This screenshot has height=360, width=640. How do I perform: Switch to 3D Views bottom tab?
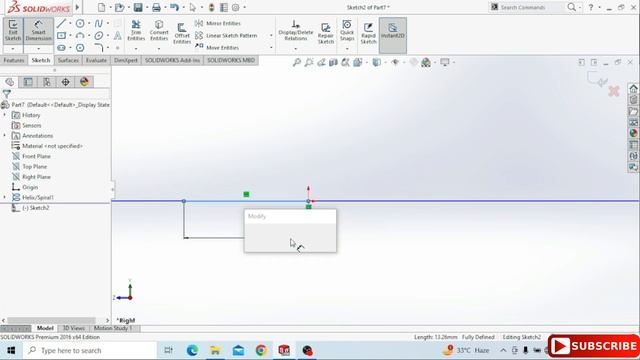[73, 328]
